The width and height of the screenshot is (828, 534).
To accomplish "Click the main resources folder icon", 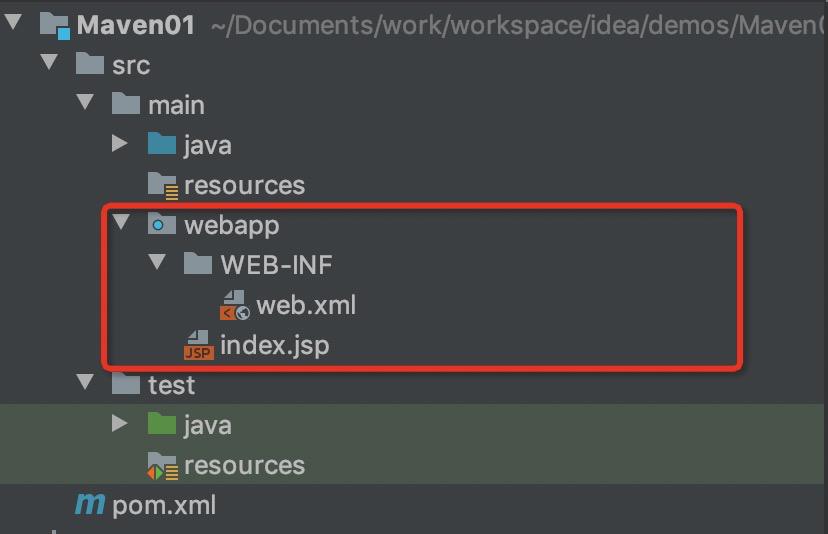I will [x=163, y=185].
